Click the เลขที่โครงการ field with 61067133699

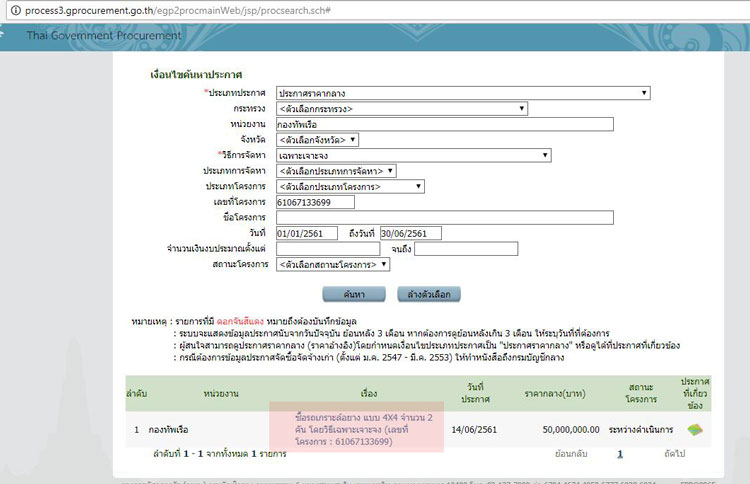[315, 202]
